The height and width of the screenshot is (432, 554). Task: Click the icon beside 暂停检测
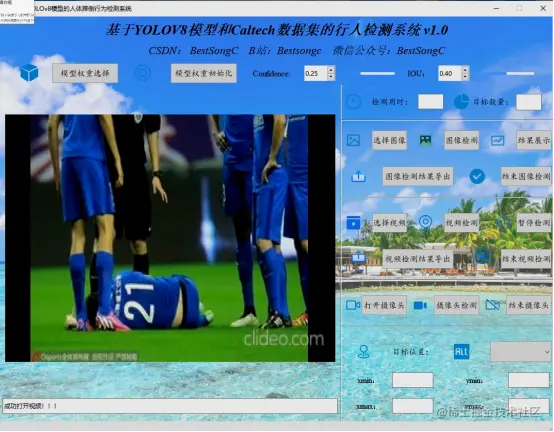502,223
